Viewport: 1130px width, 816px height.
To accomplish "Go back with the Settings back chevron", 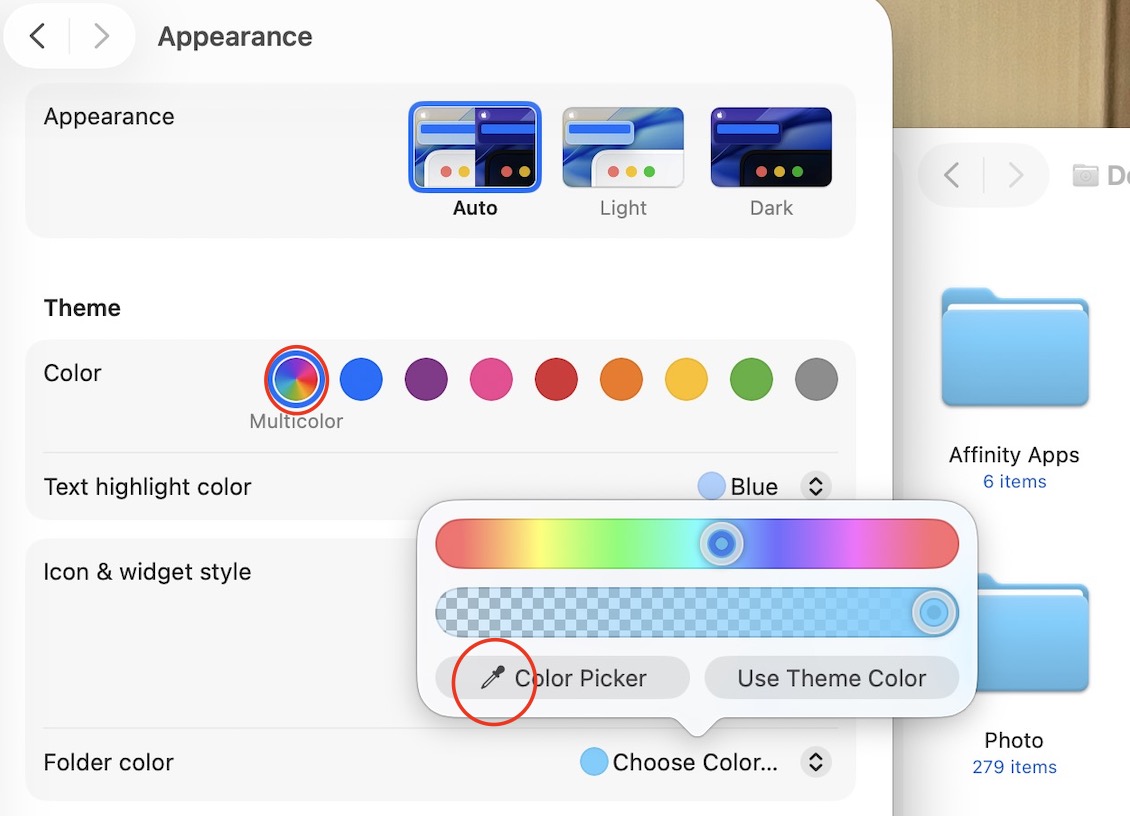I will pyautogui.click(x=37, y=35).
